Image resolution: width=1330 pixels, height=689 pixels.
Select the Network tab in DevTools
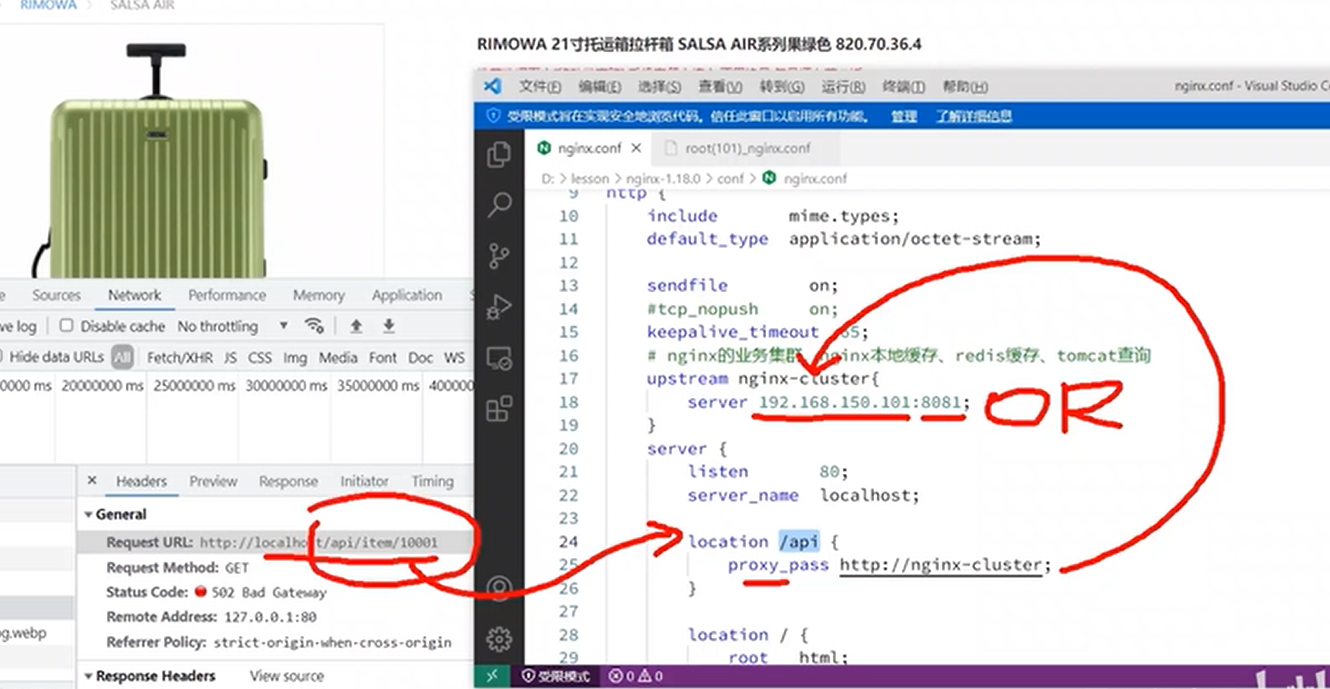pyautogui.click(x=134, y=295)
